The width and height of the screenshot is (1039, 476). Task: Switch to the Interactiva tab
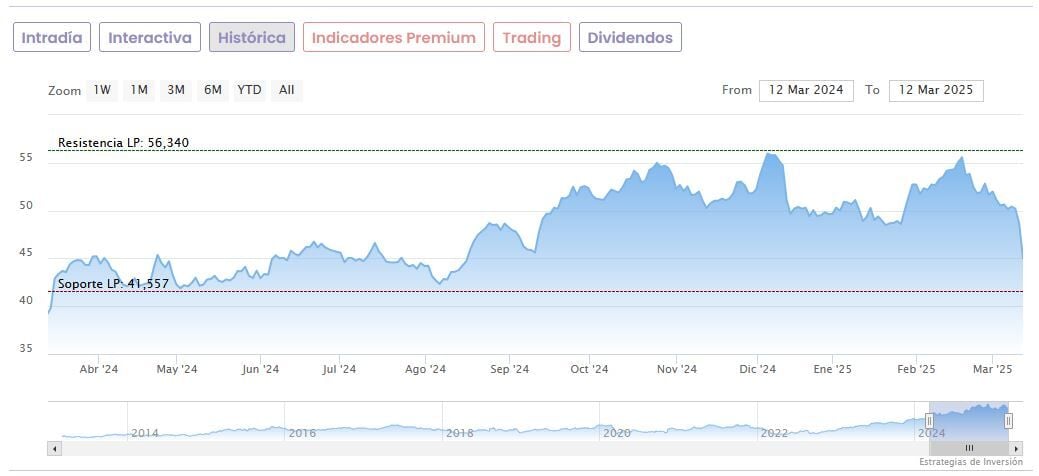point(150,38)
